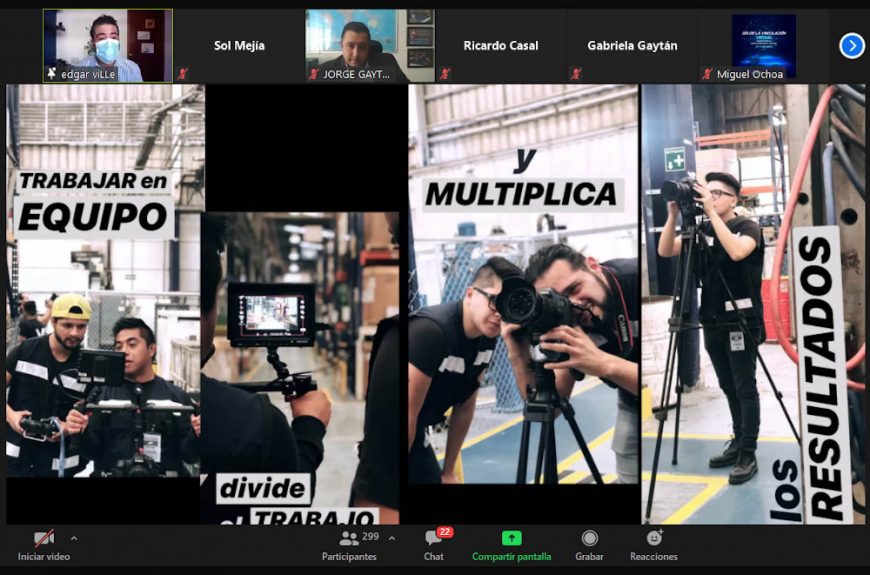Open the Participantes panel icon
The image size is (870, 575).
pyautogui.click(x=349, y=538)
